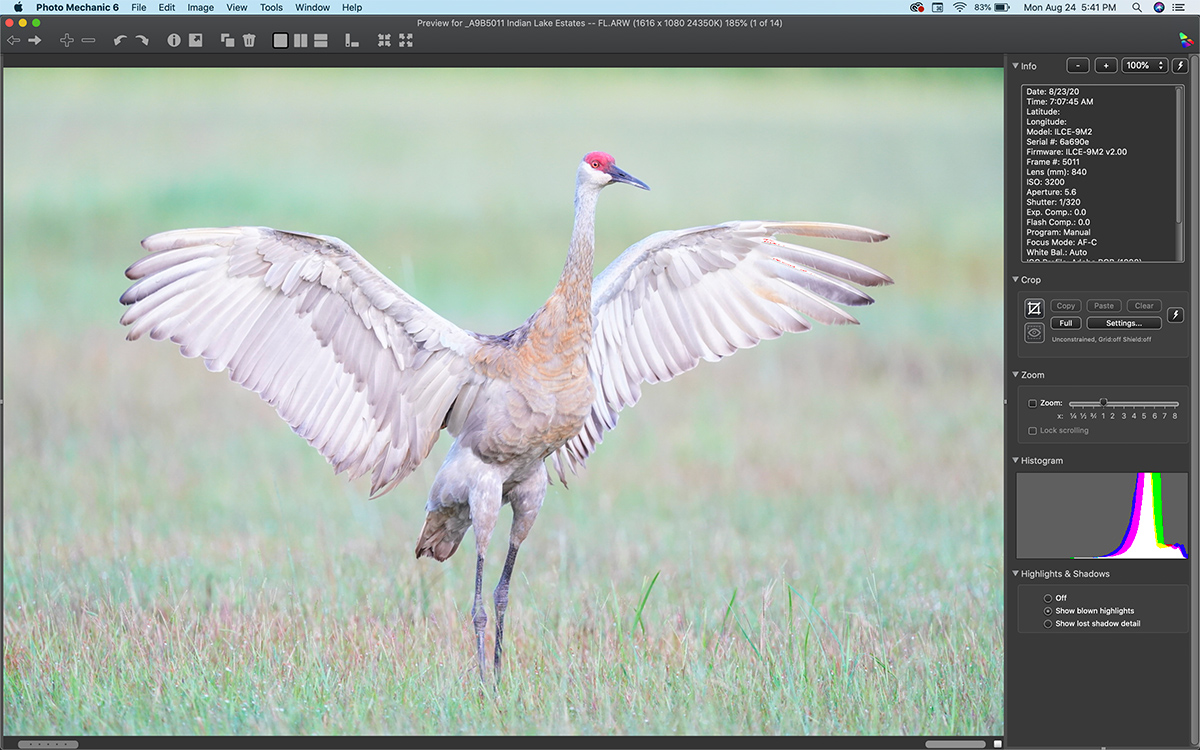Click the histogram graph

[x=1102, y=515]
